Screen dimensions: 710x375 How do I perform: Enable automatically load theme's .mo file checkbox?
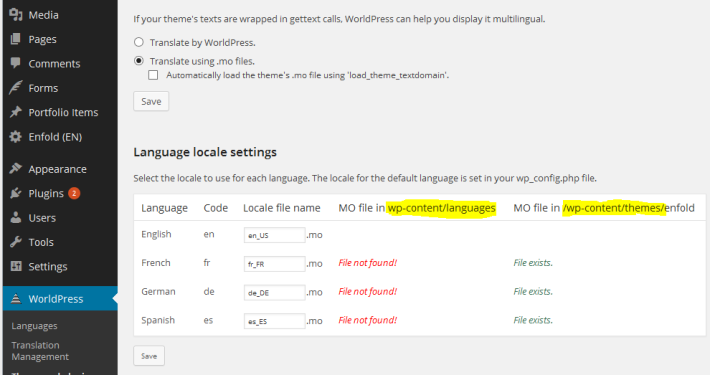click(x=154, y=75)
